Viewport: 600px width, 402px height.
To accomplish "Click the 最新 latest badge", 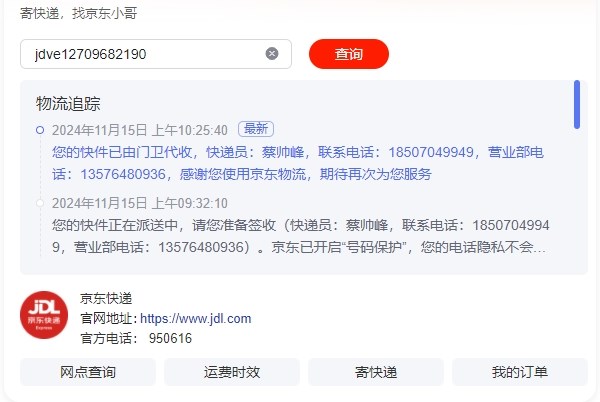I will click(256, 129).
